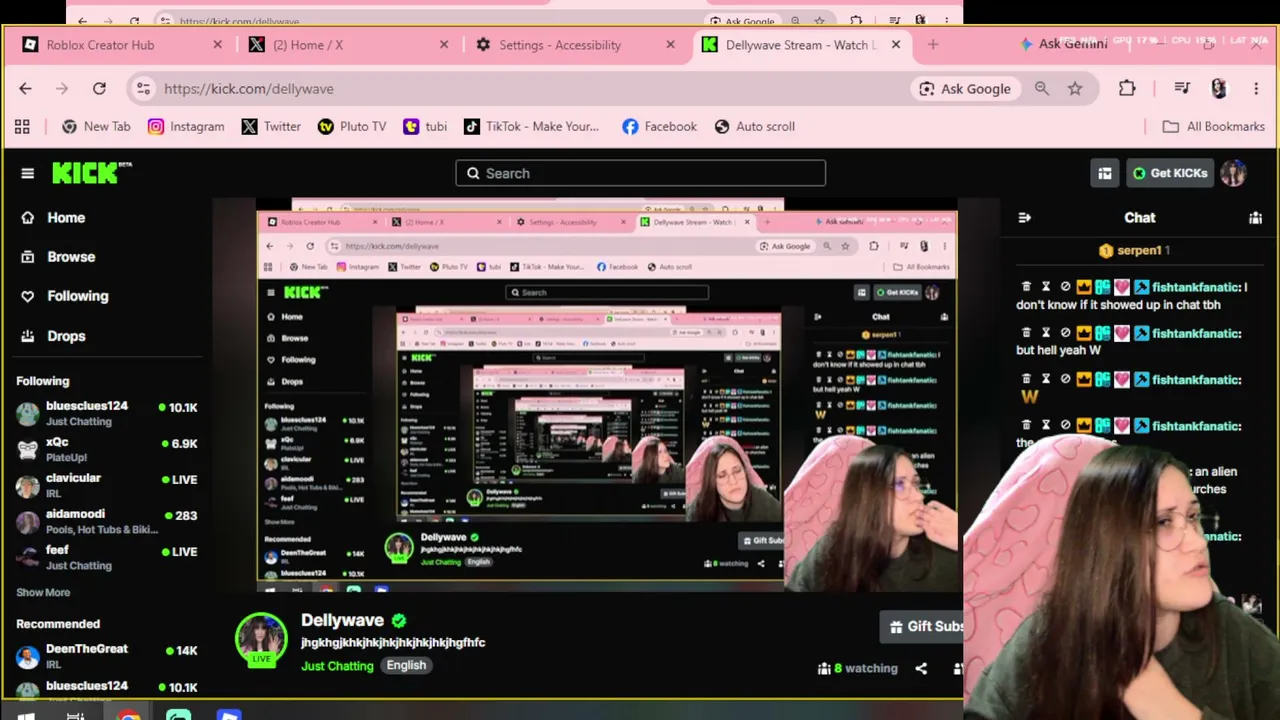
Task: Expand the All Bookmarks folder
Action: 1214,126
